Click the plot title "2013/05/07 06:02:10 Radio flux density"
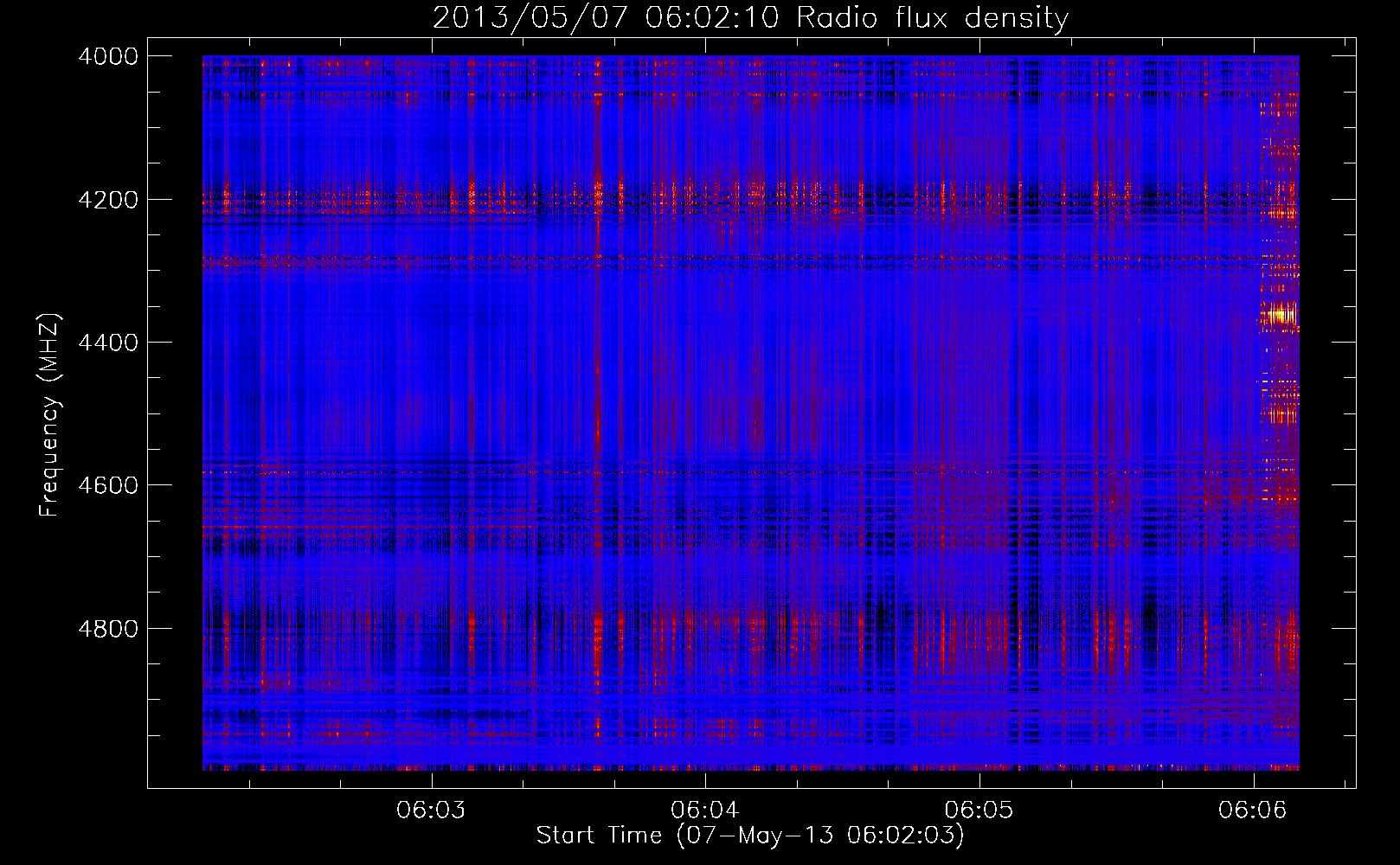Screen dimensions: 1400x865 pos(750,17)
